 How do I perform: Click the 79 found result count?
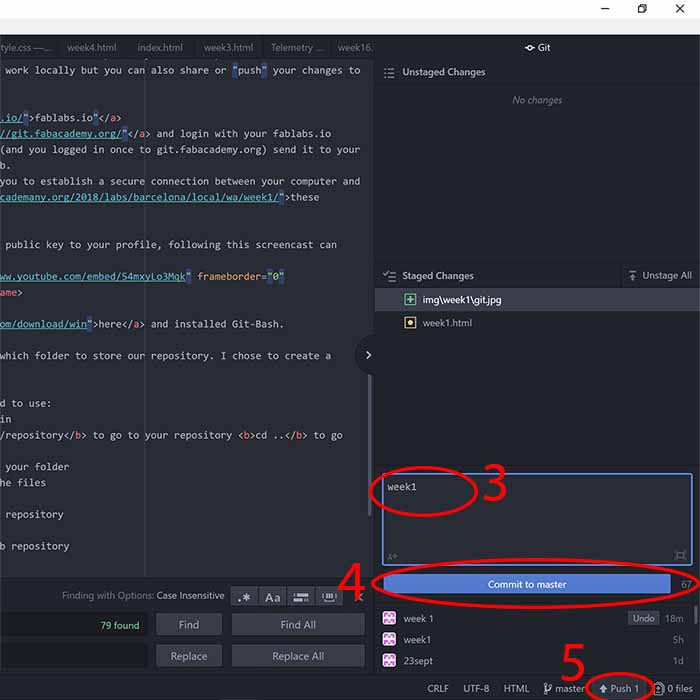point(120,625)
